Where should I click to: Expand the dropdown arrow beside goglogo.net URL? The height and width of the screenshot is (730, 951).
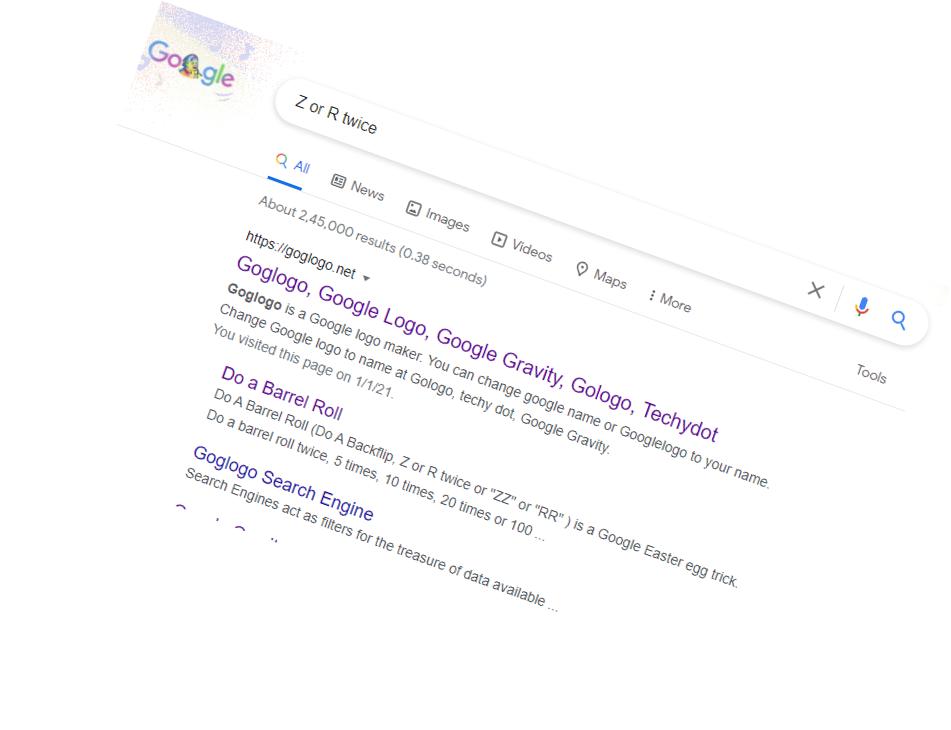tap(366, 278)
